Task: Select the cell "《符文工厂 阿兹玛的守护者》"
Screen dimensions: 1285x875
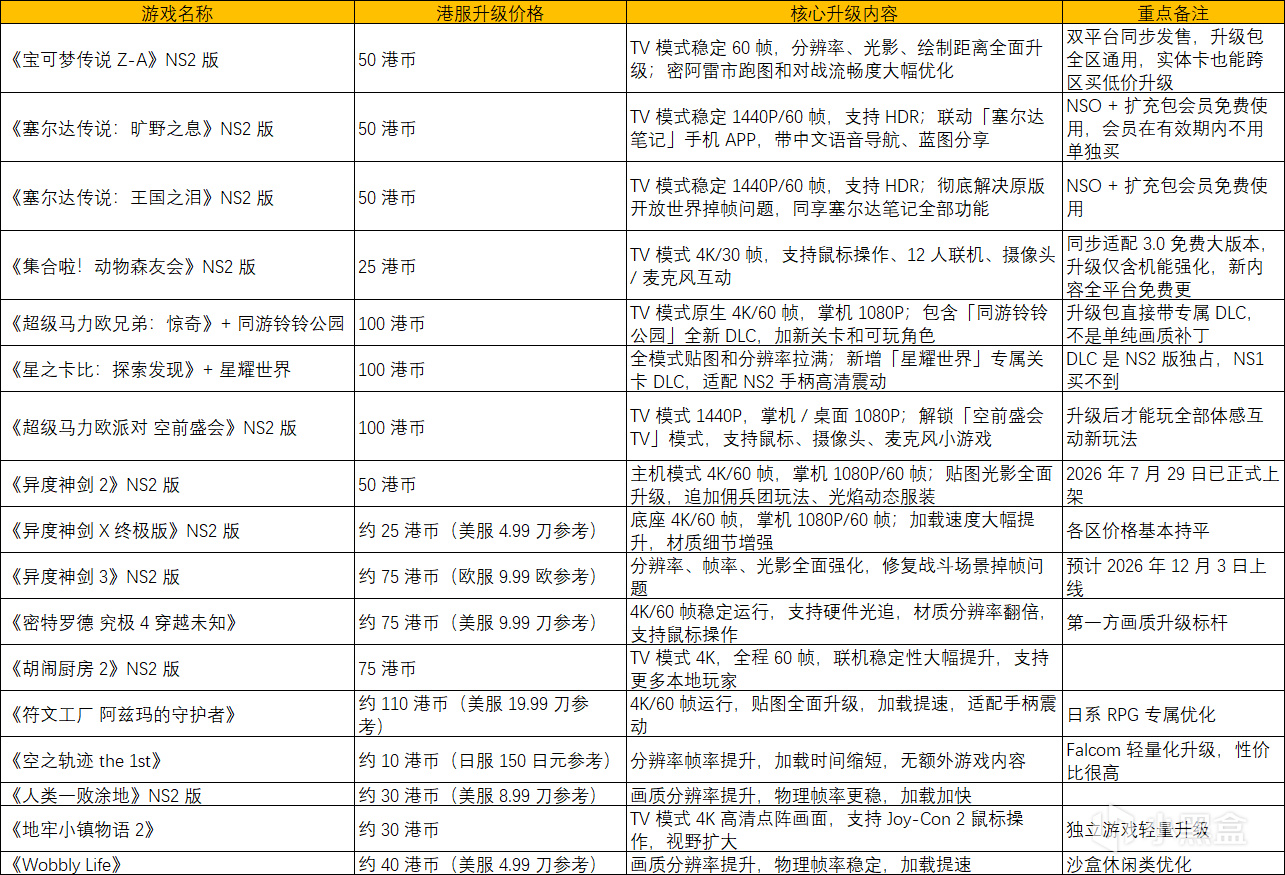Action: (x=177, y=714)
